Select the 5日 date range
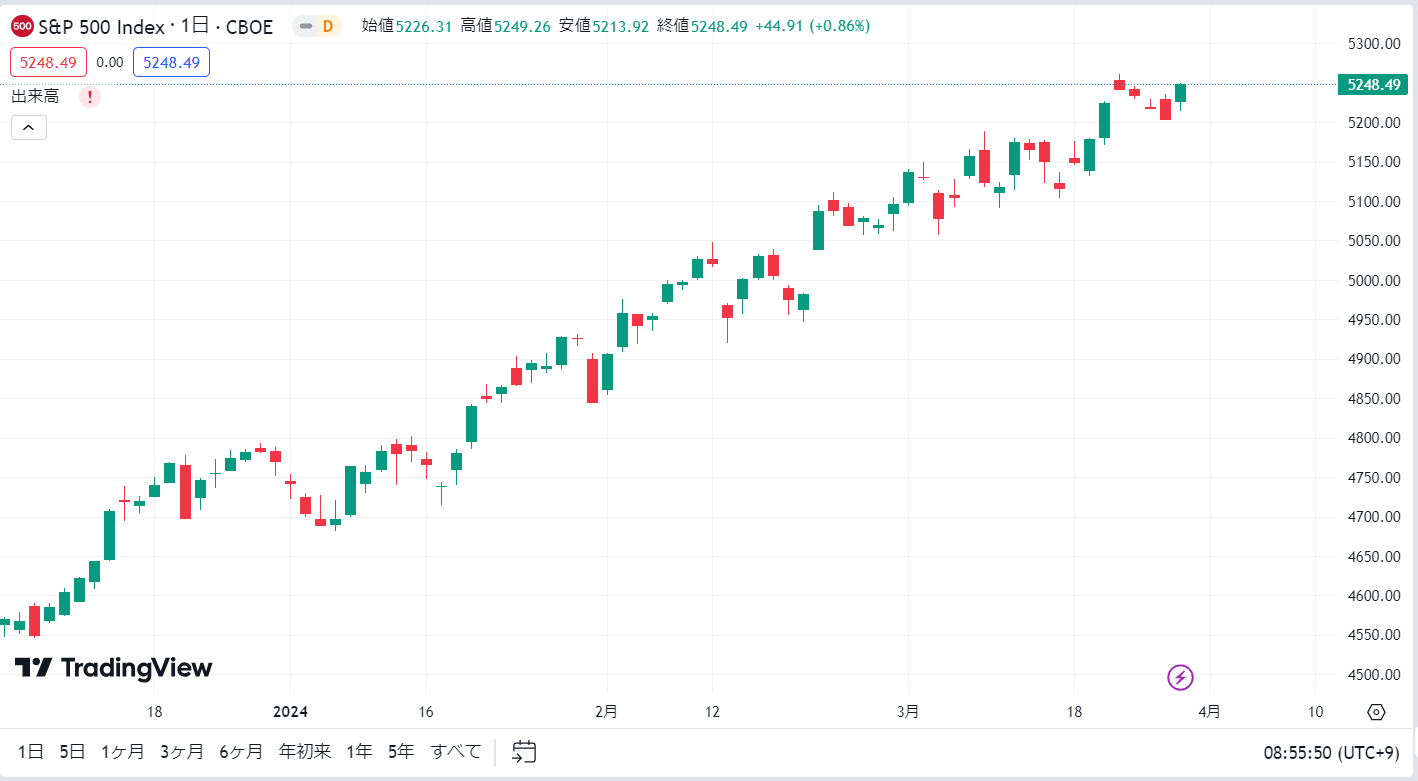This screenshot has width=1418, height=781. pos(73,752)
